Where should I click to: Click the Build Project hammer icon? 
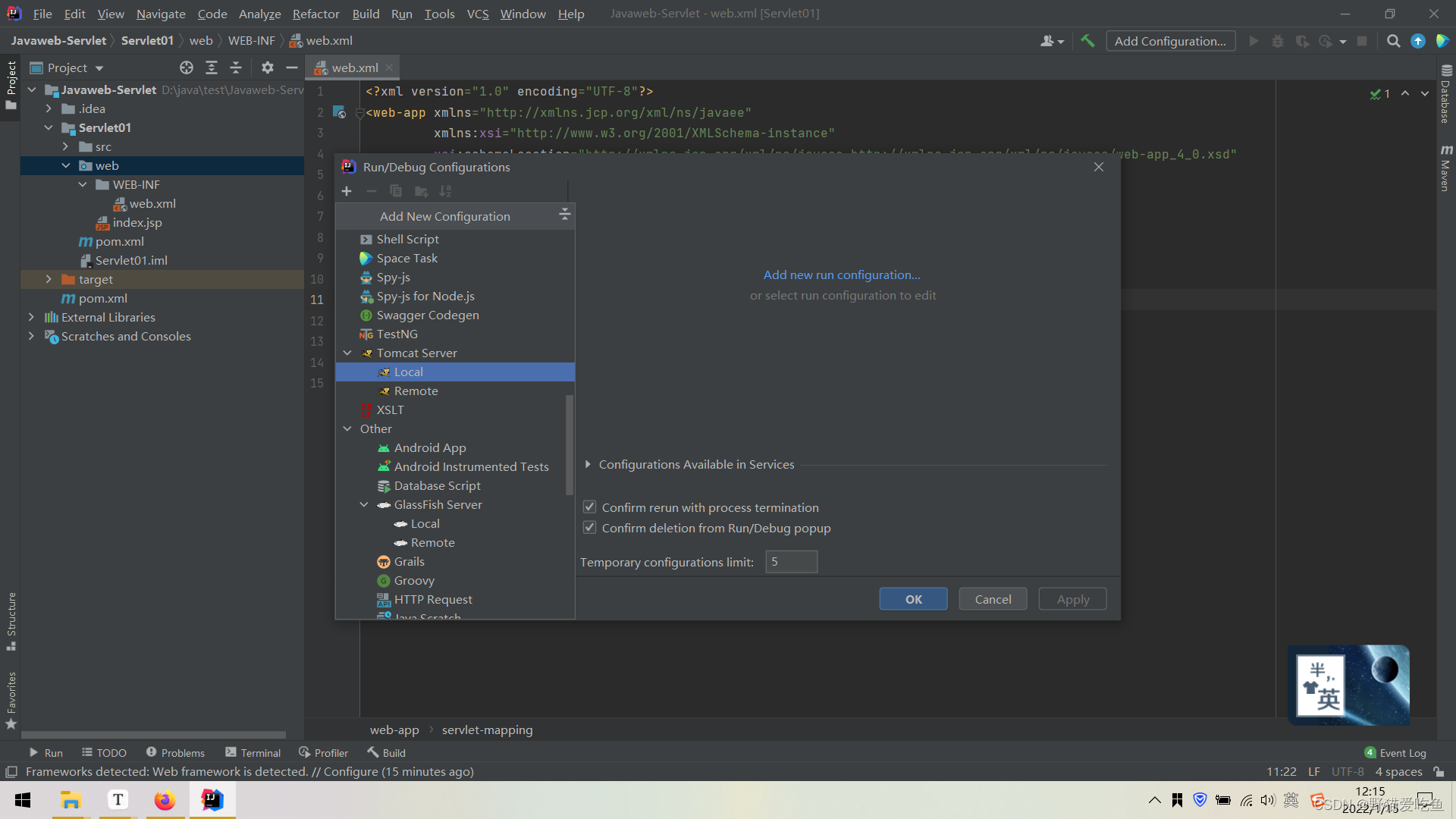[x=1087, y=41]
